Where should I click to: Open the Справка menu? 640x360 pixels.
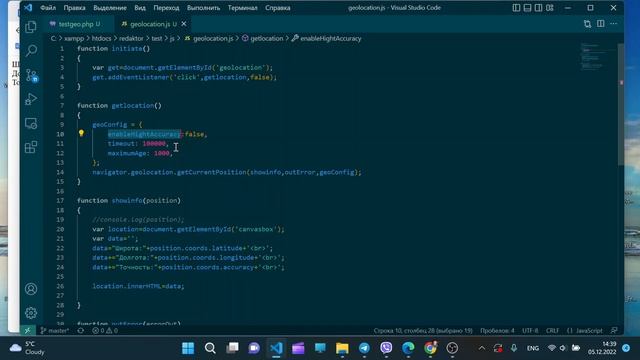(x=278, y=8)
